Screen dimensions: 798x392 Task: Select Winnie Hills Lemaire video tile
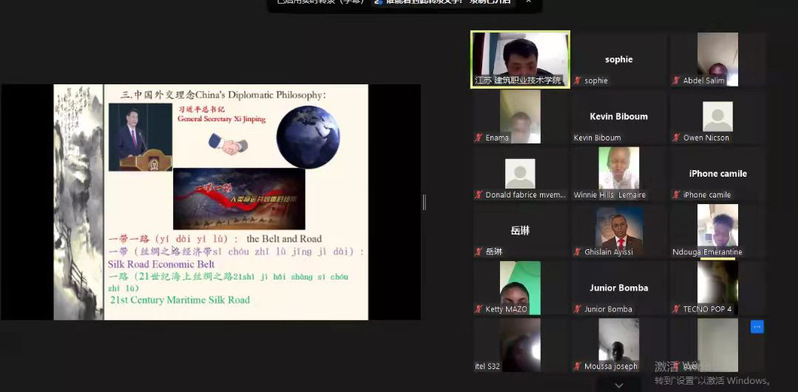click(619, 174)
